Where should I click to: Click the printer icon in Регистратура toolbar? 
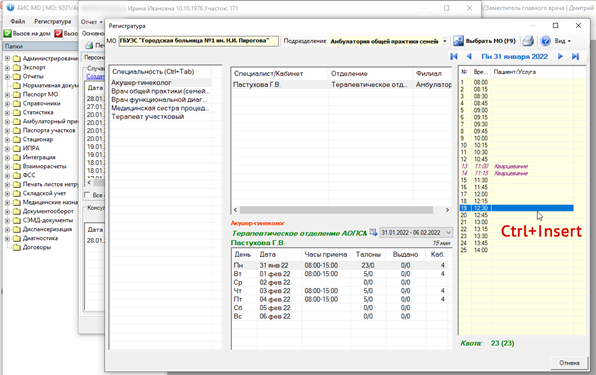tap(528, 41)
